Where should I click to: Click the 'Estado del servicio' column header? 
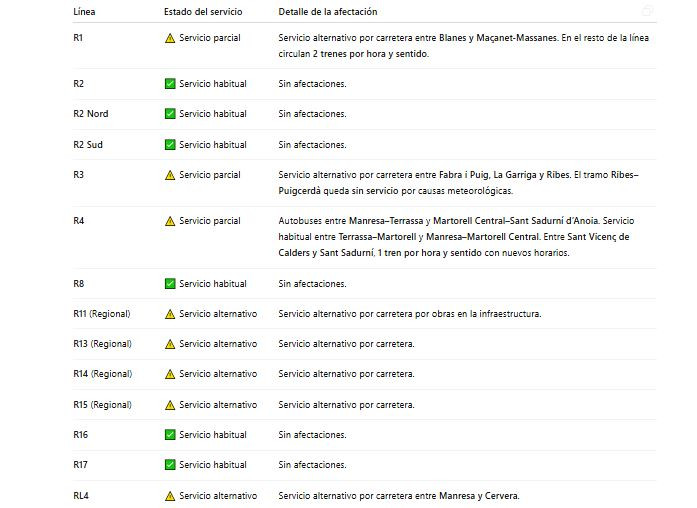point(202,12)
